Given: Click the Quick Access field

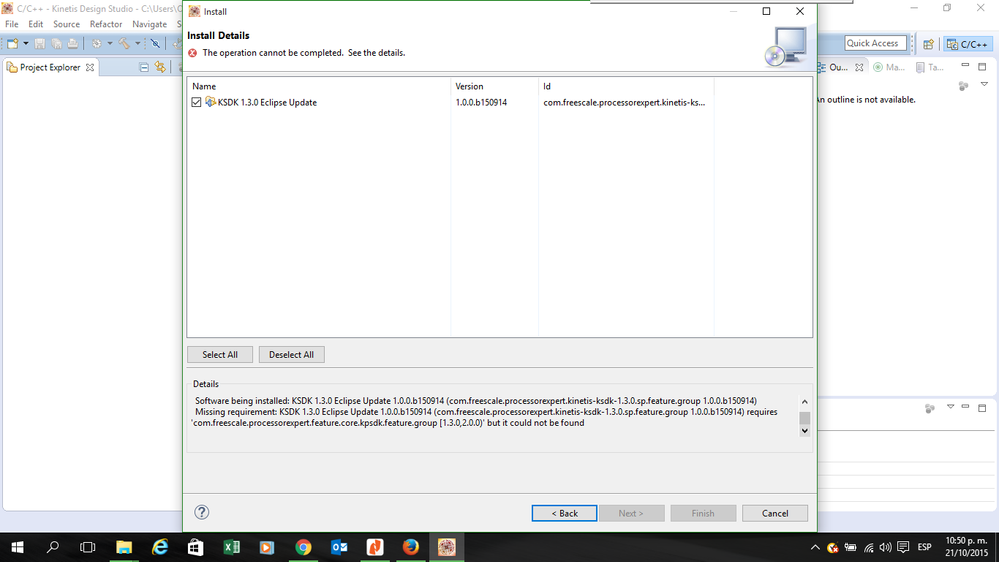Looking at the screenshot, I should pyautogui.click(x=875, y=43).
